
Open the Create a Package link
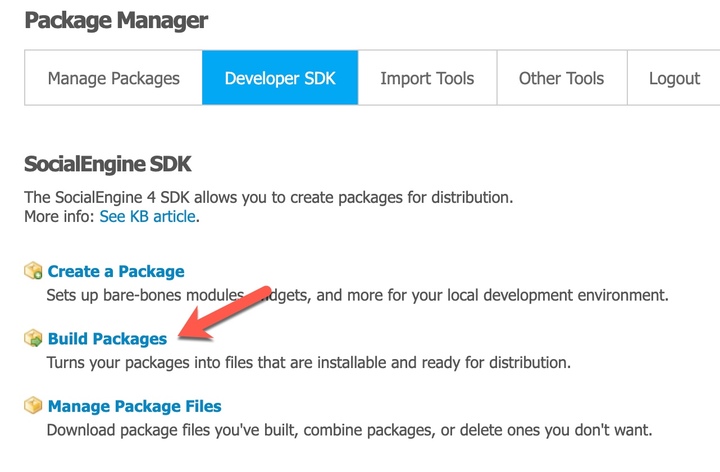point(116,271)
